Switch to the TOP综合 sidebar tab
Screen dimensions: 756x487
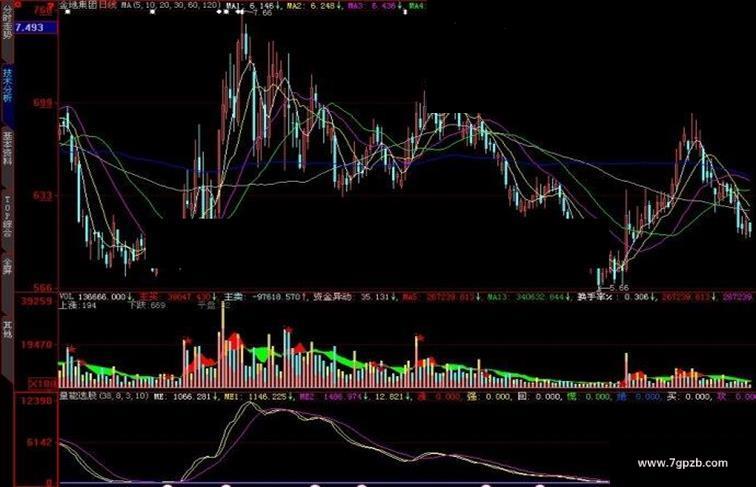(7, 217)
